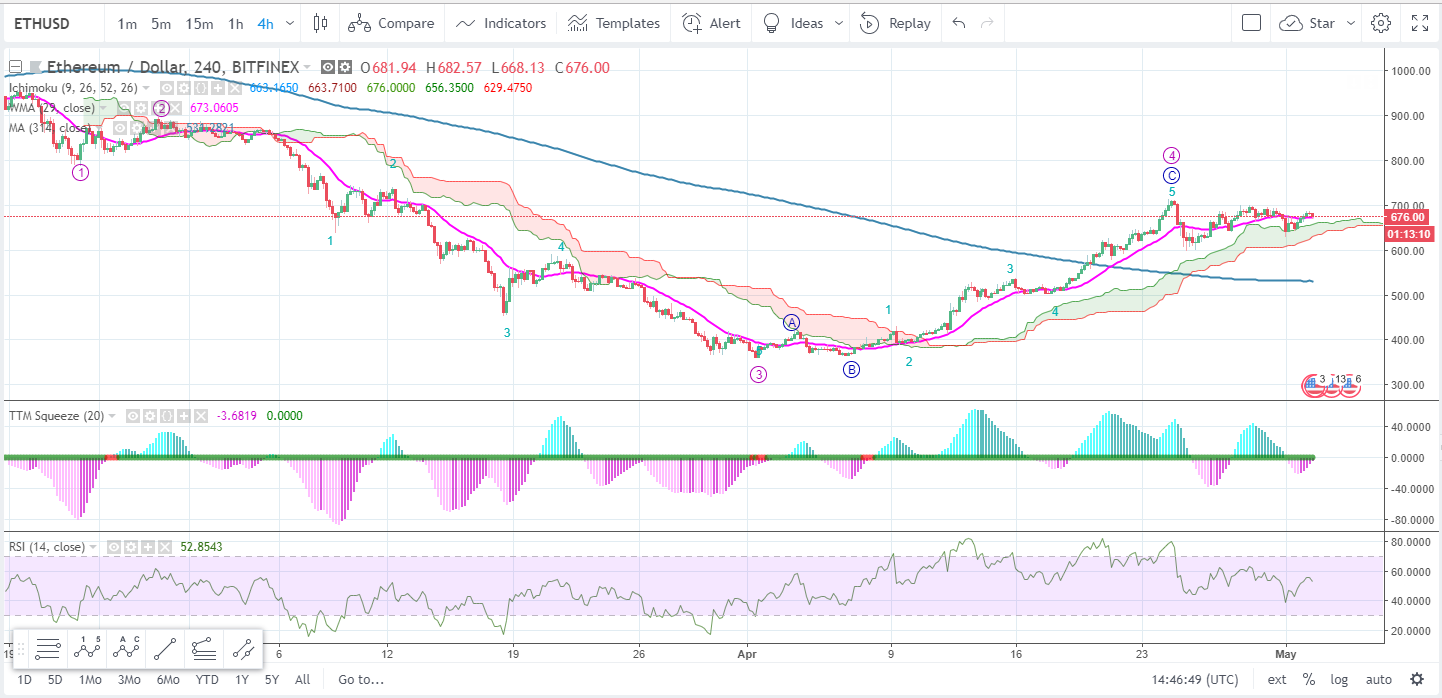This screenshot has width=1442, height=698.
Task: Open Ichimoku source code braces icon
Action: (200, 88)
